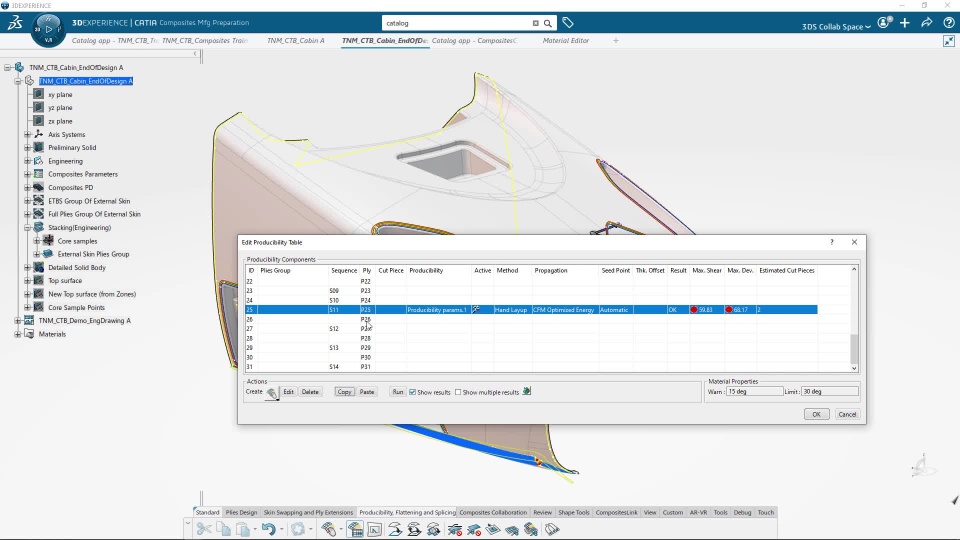960x540 pixels.
Task: Click the active status icon in row 25
Action: click(476, 310)
